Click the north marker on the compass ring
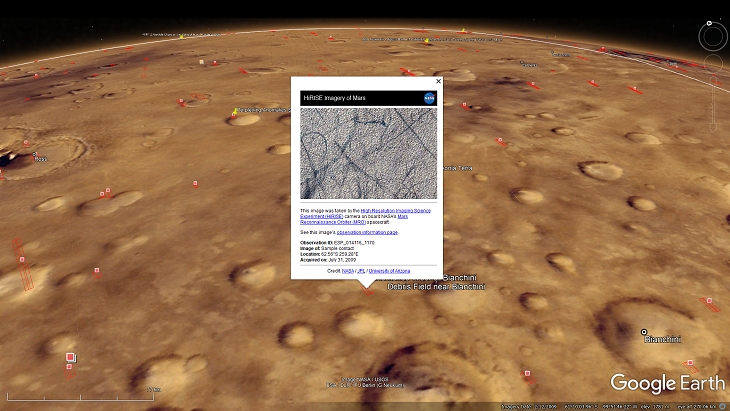 [x=709, y=23]
